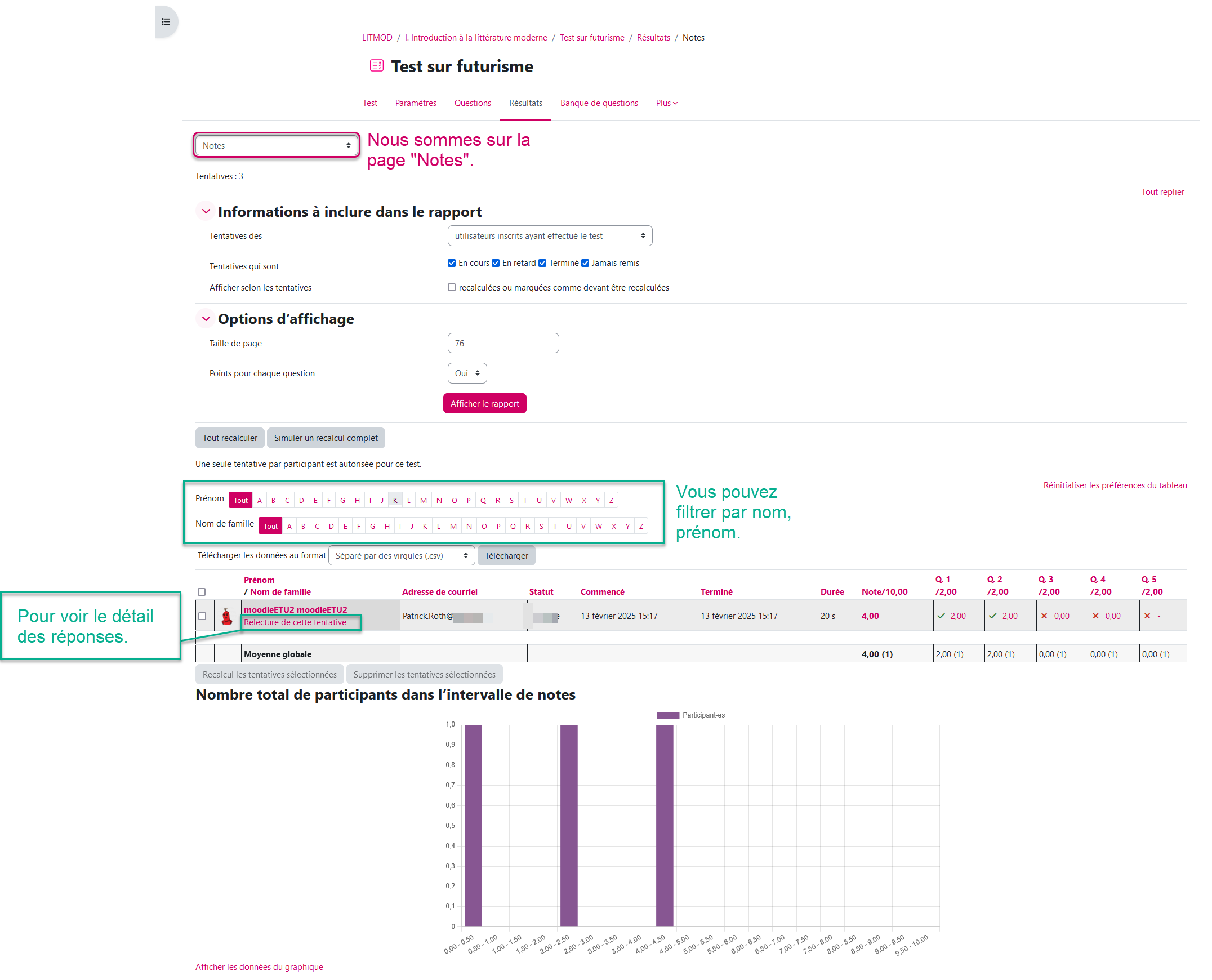Image resolution: width=1212 pixels, height=980 pixels.
Task: Click the moodleETU2 user avatar icon
Action: 227,616
